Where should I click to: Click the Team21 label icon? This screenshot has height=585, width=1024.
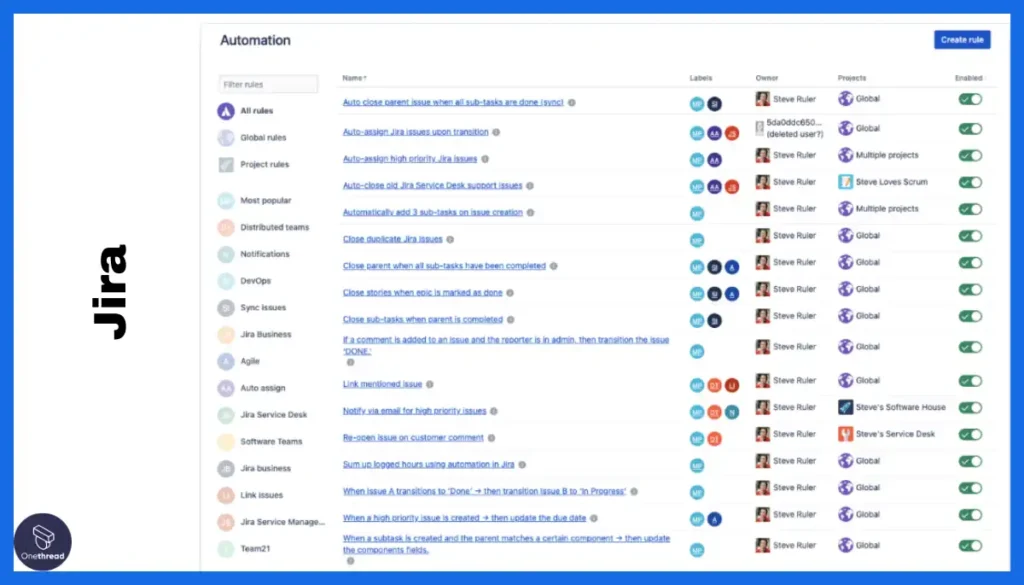point(226,548)
